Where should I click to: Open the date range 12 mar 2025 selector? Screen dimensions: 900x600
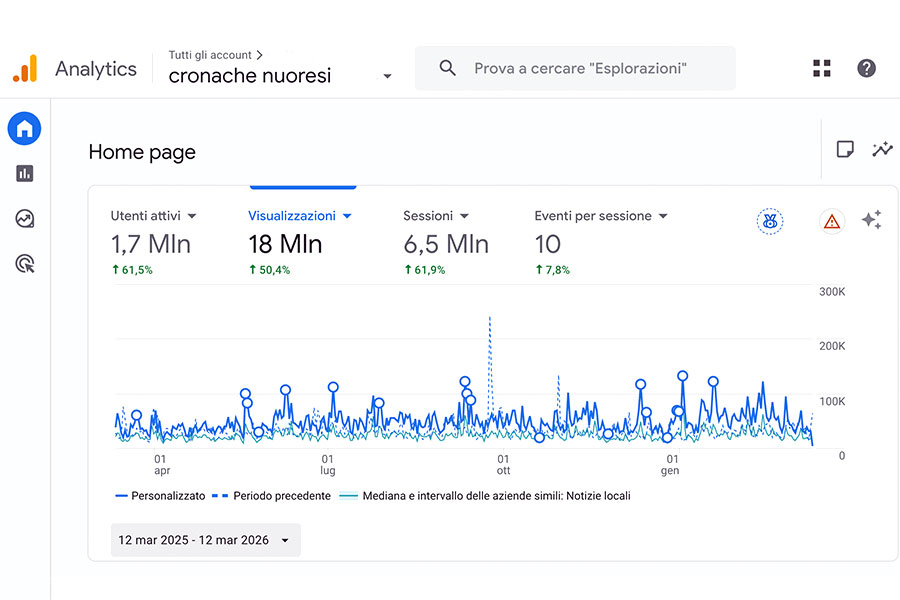(205, 540)
